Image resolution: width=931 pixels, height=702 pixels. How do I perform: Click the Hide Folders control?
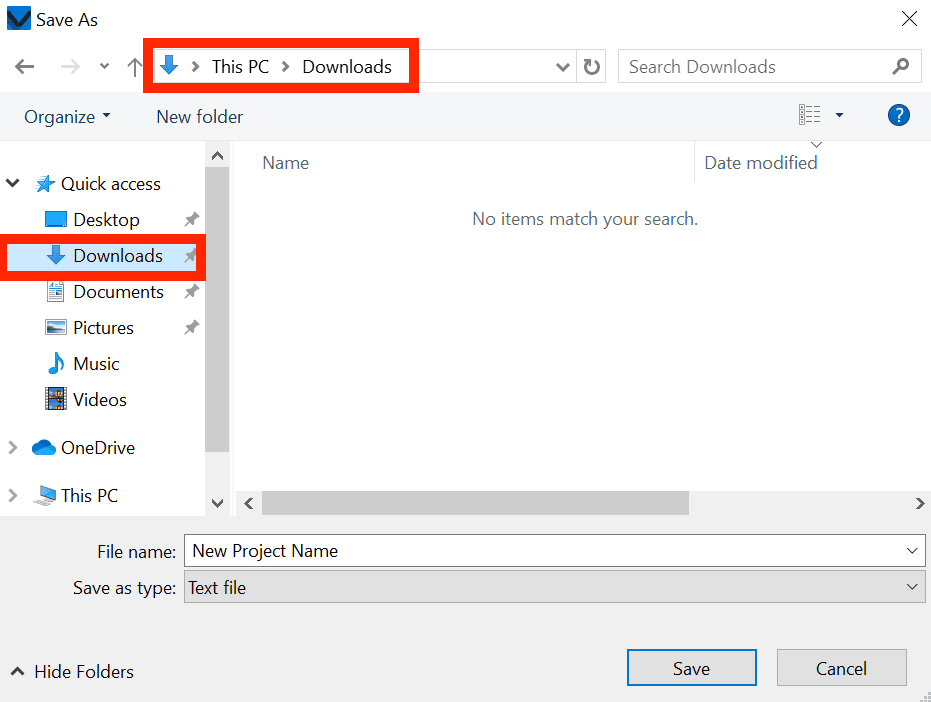[70, 671]
